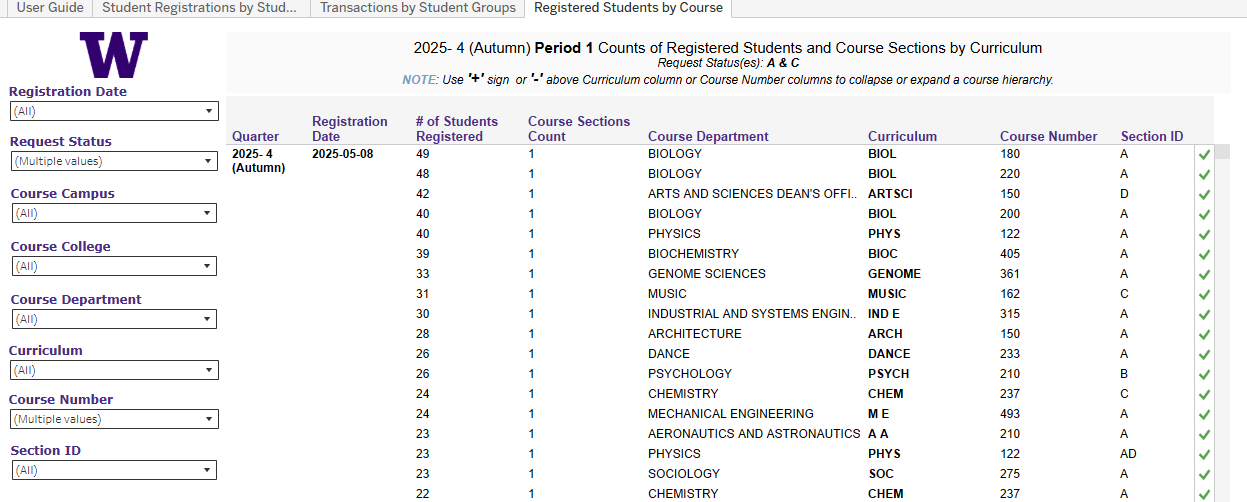Click the green checkmark in the PSYCH 210 row
This screenshot has height=502, width=1247.
tap(1204, 374)
